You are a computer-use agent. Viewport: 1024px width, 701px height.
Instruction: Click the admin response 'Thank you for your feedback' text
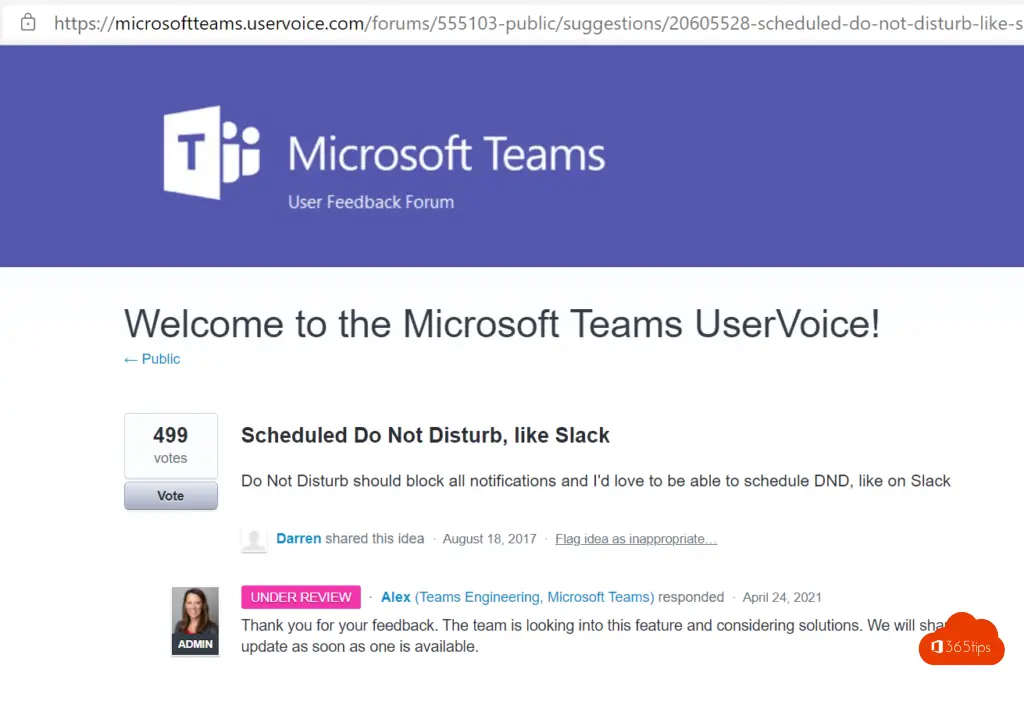click(x=594, y=636)
